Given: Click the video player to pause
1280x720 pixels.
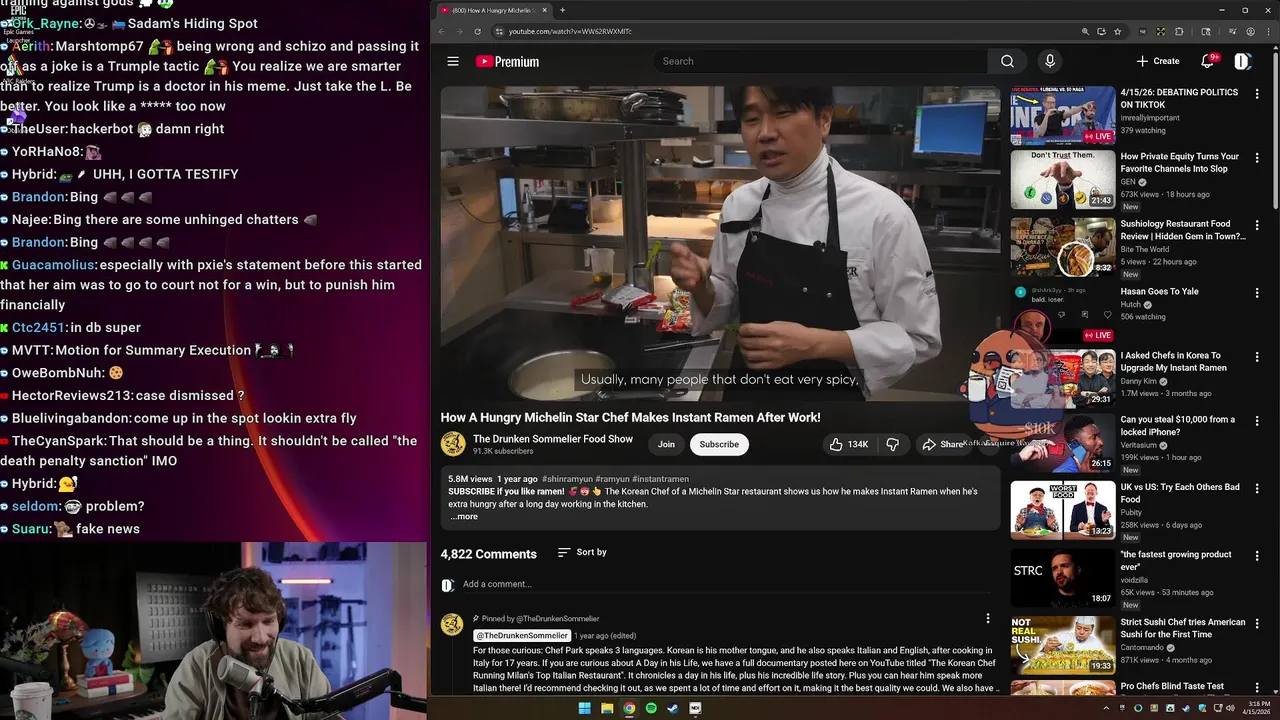Looking at the screenshot, I should (x=720, y=243).
